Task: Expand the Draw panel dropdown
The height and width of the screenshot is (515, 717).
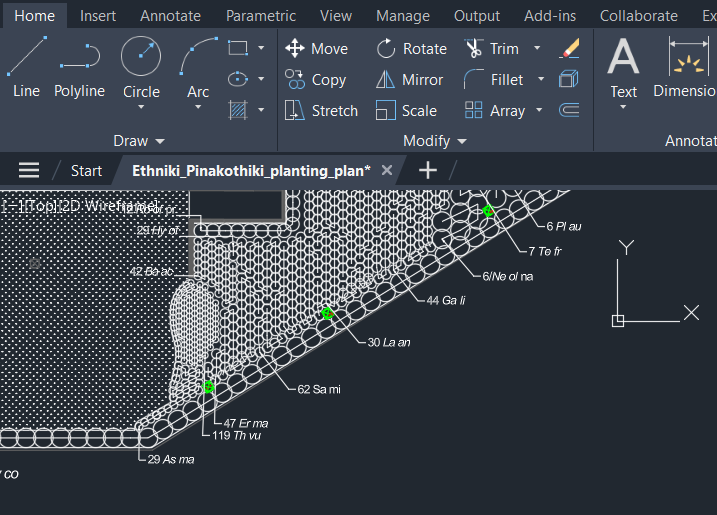Action: [138, 141]
